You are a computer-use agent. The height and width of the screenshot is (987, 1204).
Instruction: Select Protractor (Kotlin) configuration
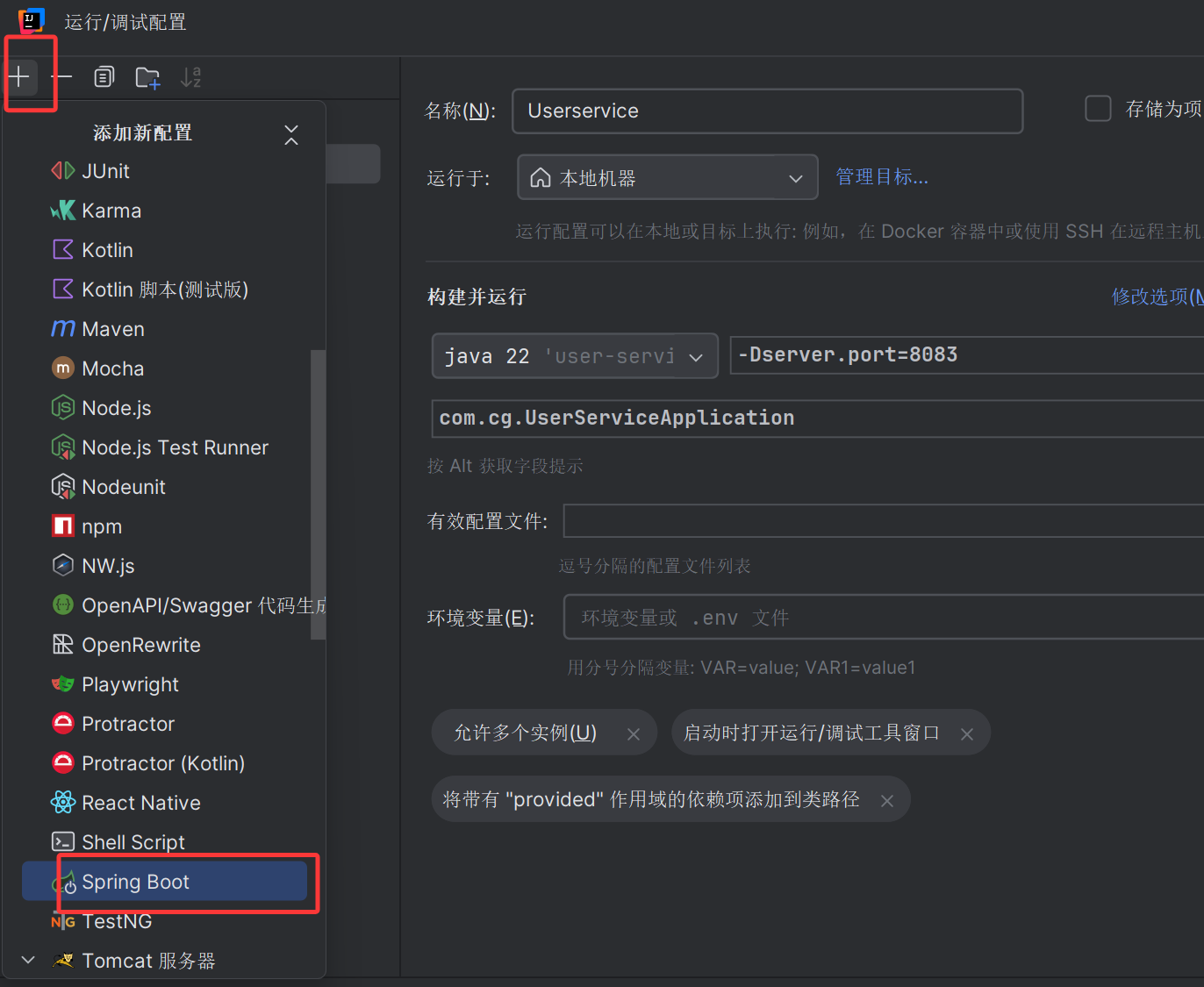click(x=164, y=763)
